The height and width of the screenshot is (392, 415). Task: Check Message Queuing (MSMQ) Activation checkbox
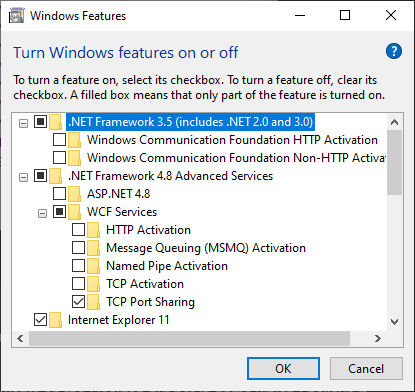78,248
